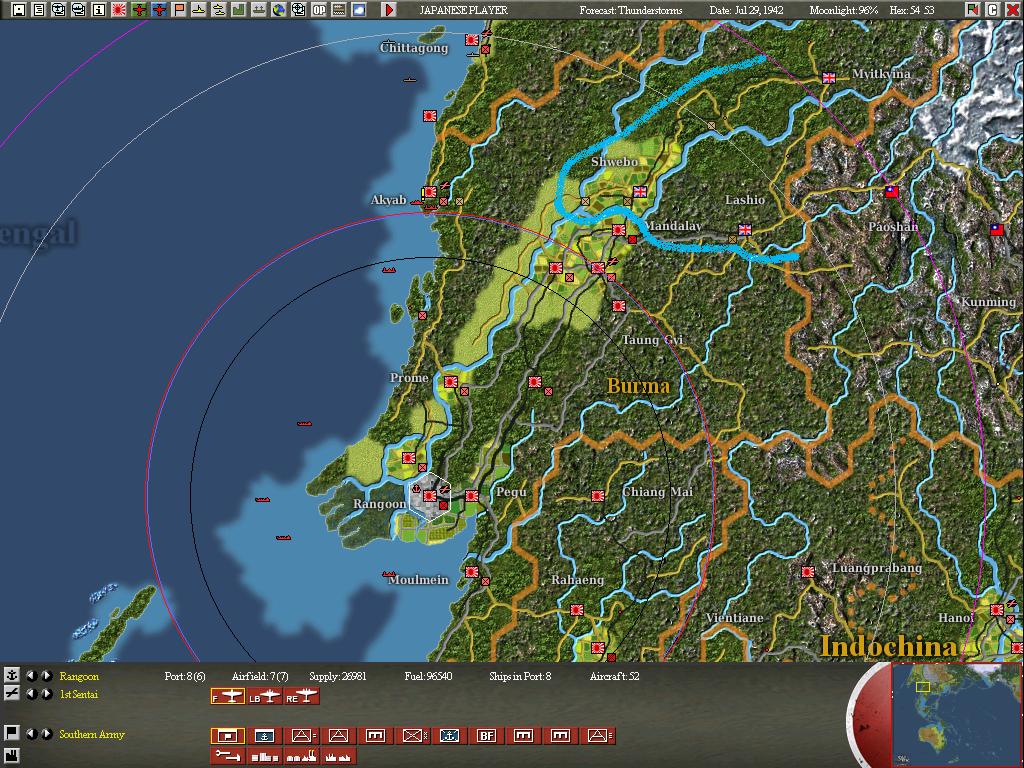Click the red arrow end turn button
This screenshot has width=1024, height=768.
coord(389,10)
